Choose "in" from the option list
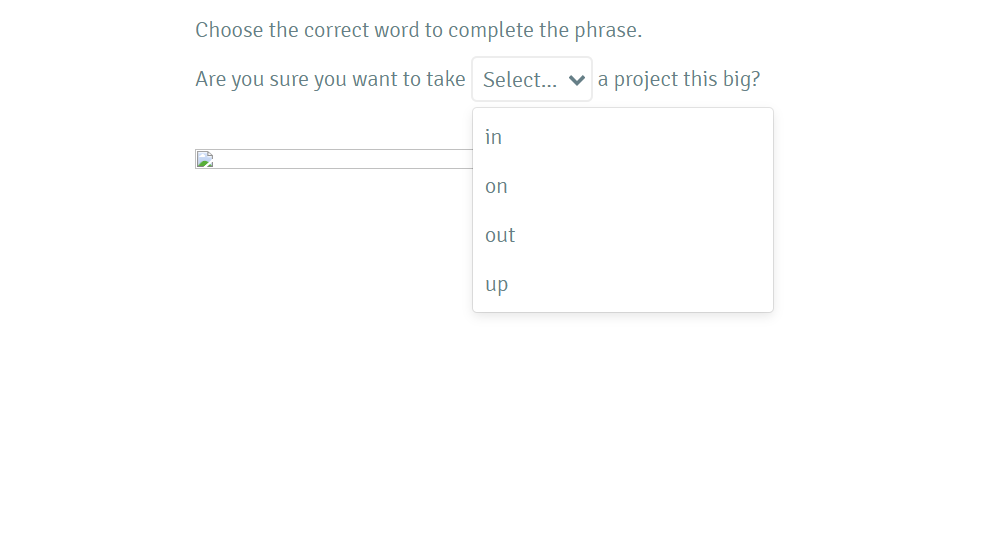This screenshot has height=544, width=994. point(494,137)
